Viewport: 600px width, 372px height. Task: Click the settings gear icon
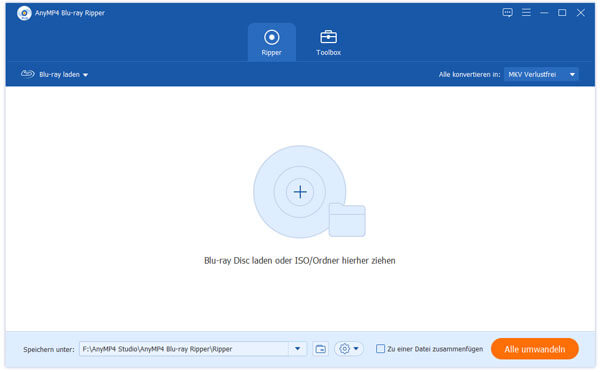344,349
